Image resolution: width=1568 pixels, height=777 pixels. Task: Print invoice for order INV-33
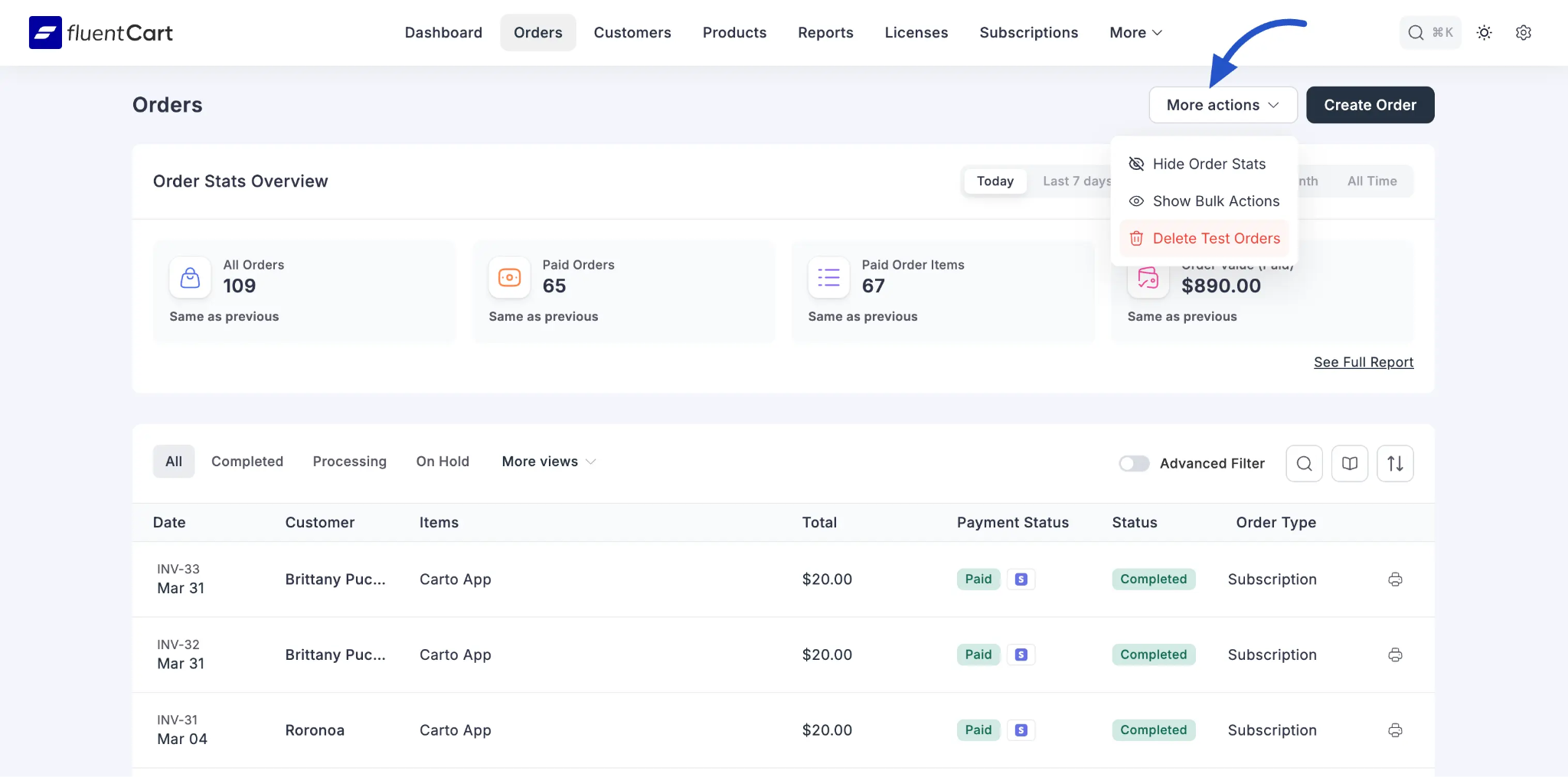tap(1395, 579)
